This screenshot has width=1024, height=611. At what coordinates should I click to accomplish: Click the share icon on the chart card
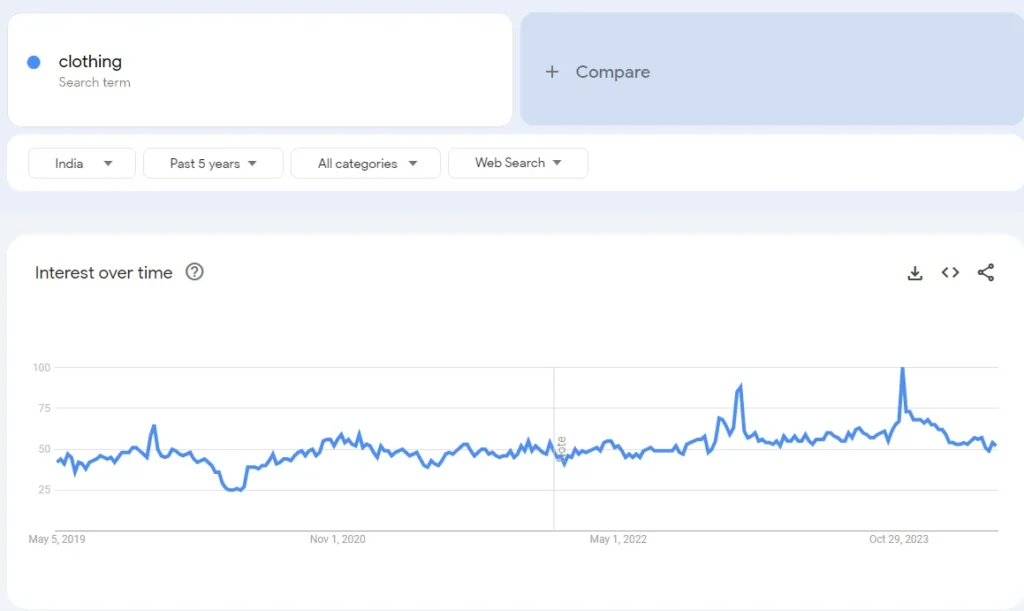tap(985, 273)
